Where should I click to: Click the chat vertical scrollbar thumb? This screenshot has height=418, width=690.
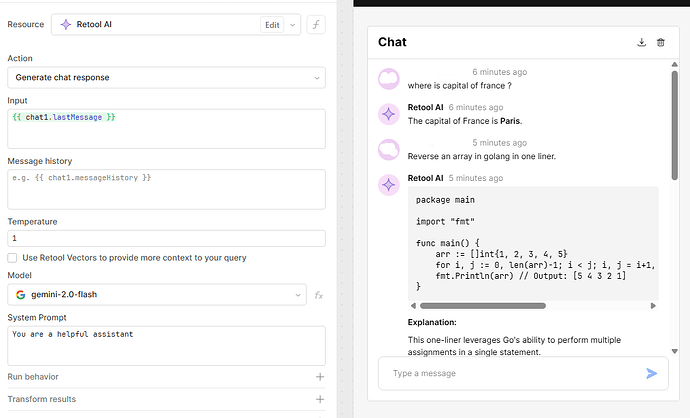click(x=675, y=125)
